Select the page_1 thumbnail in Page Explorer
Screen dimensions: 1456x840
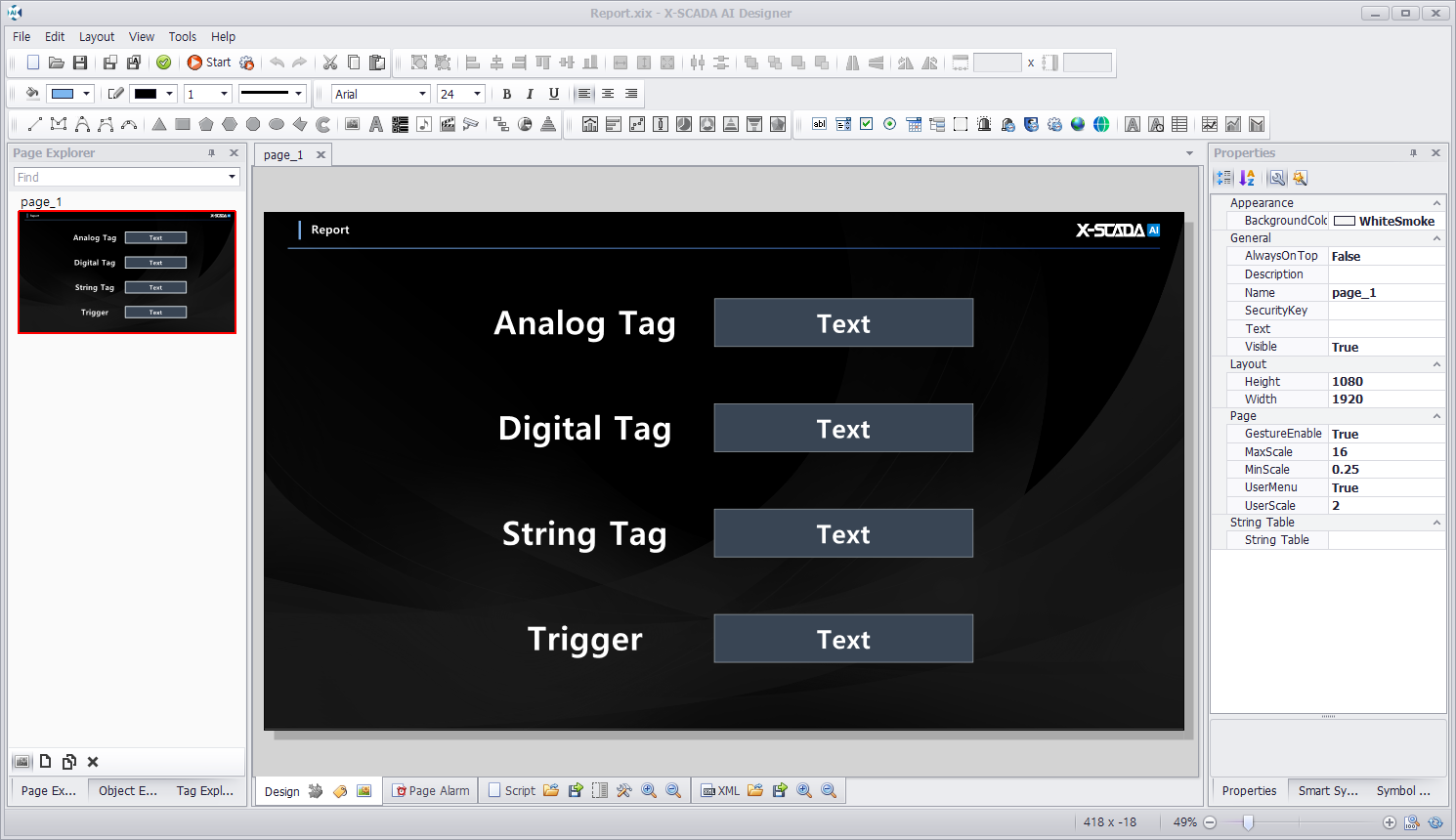(127, 273)
